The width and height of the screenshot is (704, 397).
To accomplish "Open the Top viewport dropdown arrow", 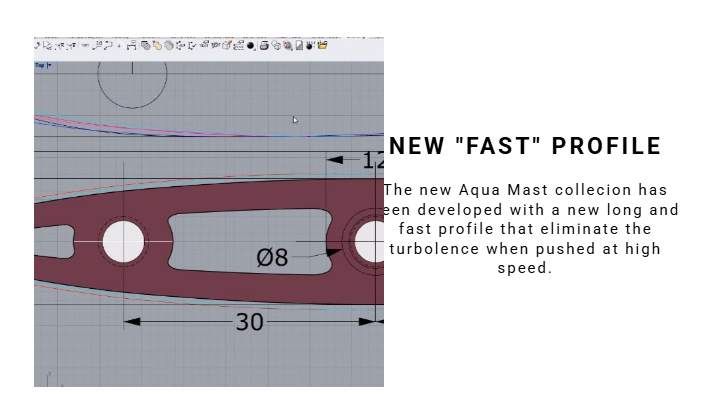I will [49, 65].
